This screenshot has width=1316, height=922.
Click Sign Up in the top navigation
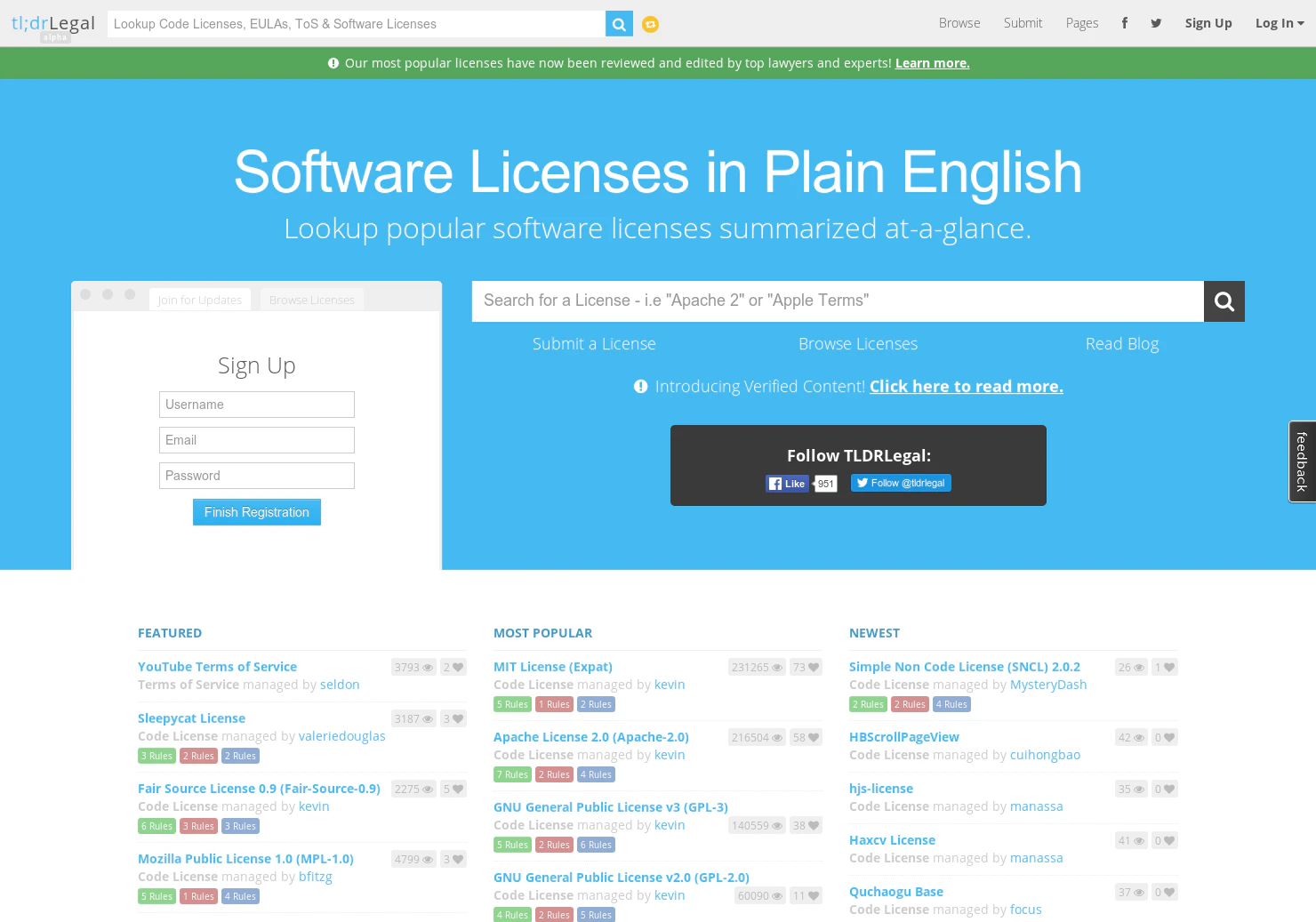coord(1208,23)
